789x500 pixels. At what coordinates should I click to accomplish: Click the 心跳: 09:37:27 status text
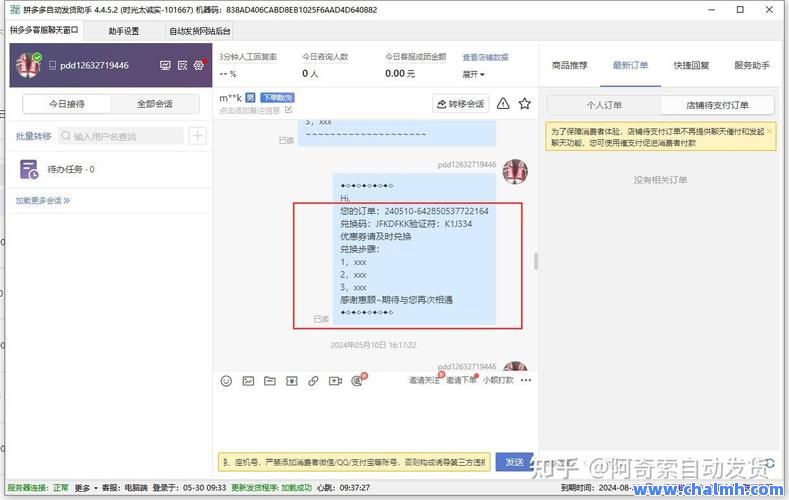pos(343,487)
